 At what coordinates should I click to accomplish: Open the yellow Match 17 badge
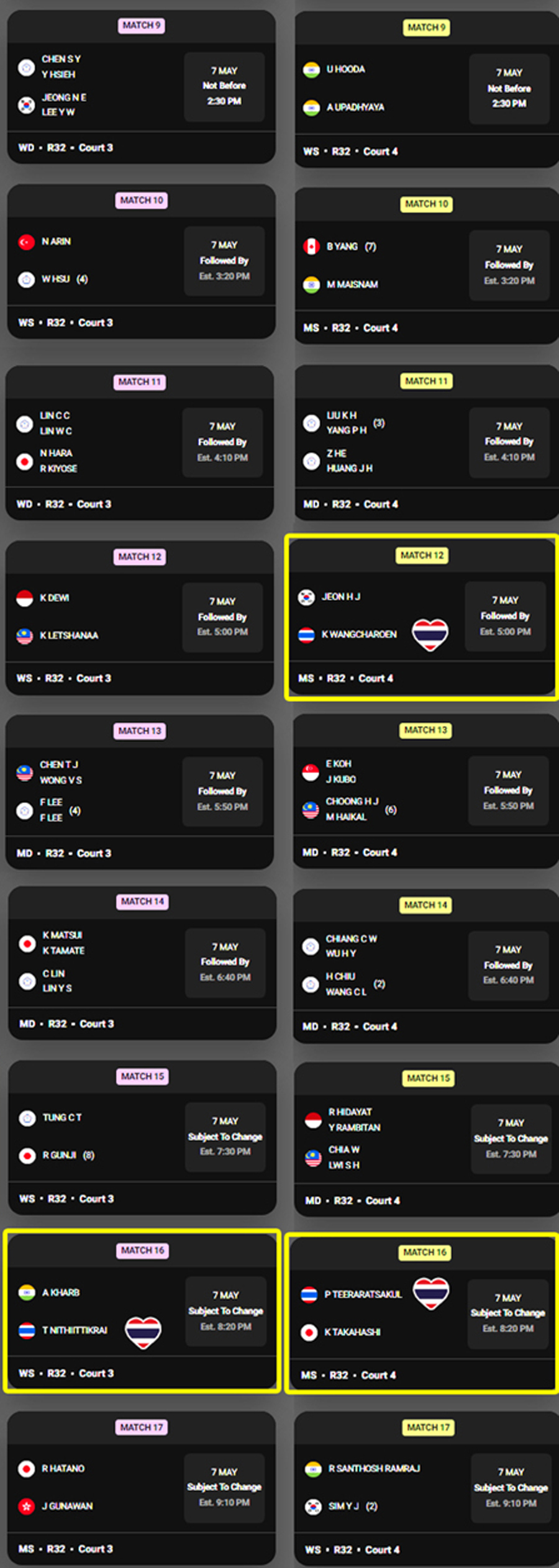pyautogui.click(x=428, y=1427)
